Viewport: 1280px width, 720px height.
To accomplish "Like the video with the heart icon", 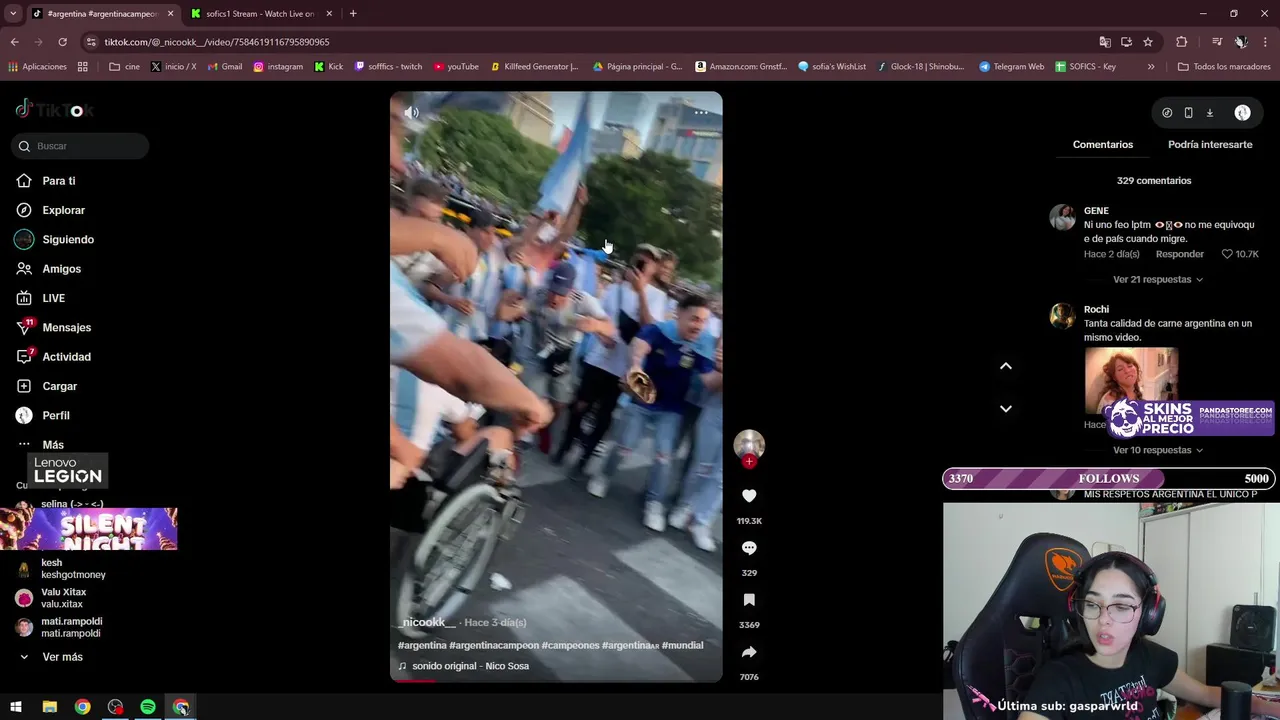I will pyautogui.click(x=749, y=496).
